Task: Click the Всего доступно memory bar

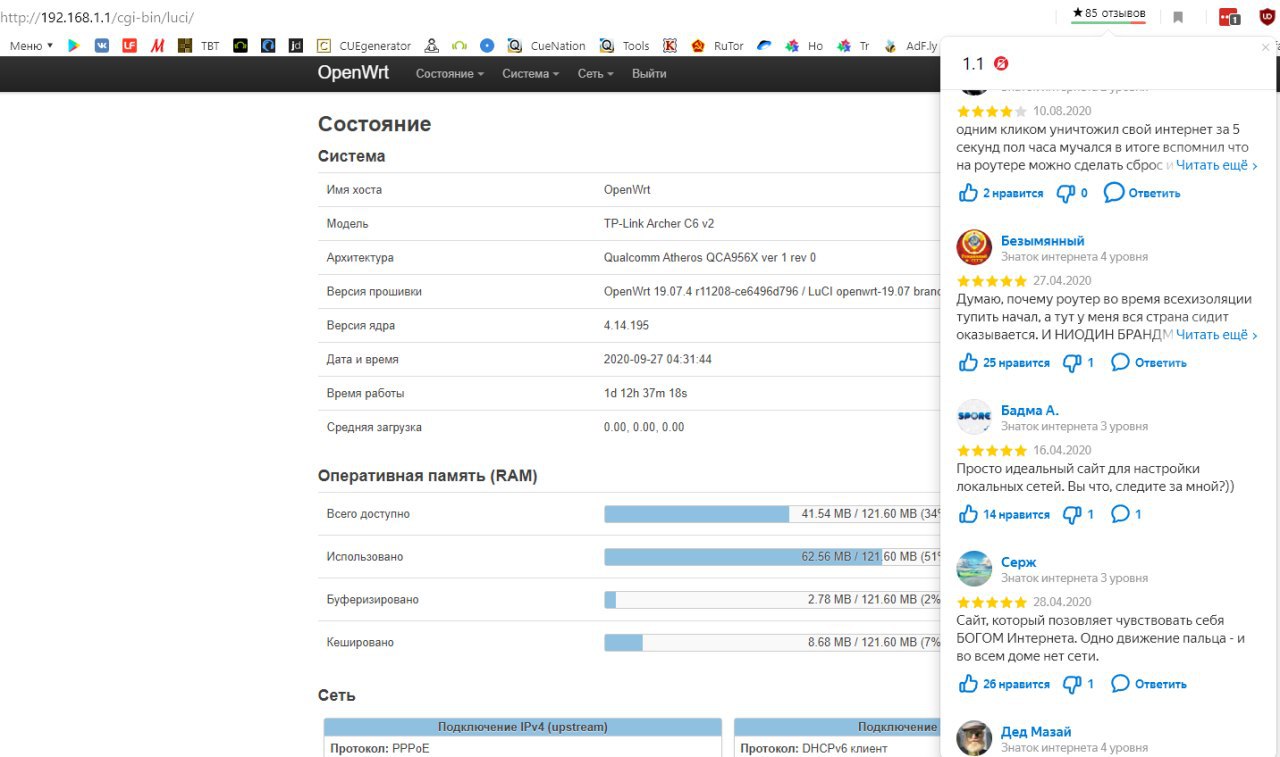Action: [x=772, y=514]
